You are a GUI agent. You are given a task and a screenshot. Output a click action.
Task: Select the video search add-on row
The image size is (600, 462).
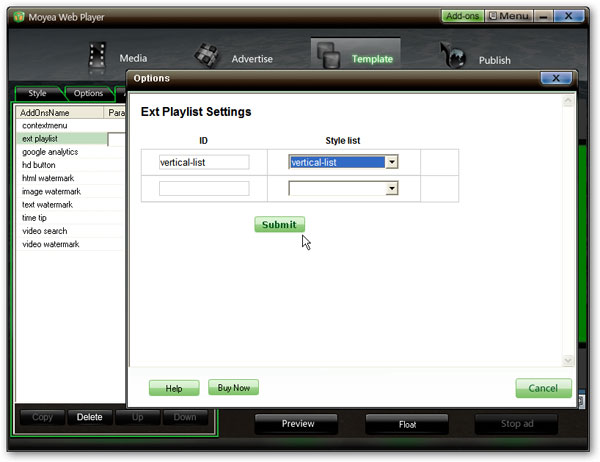pyautogui.click(x=71, y=231)
